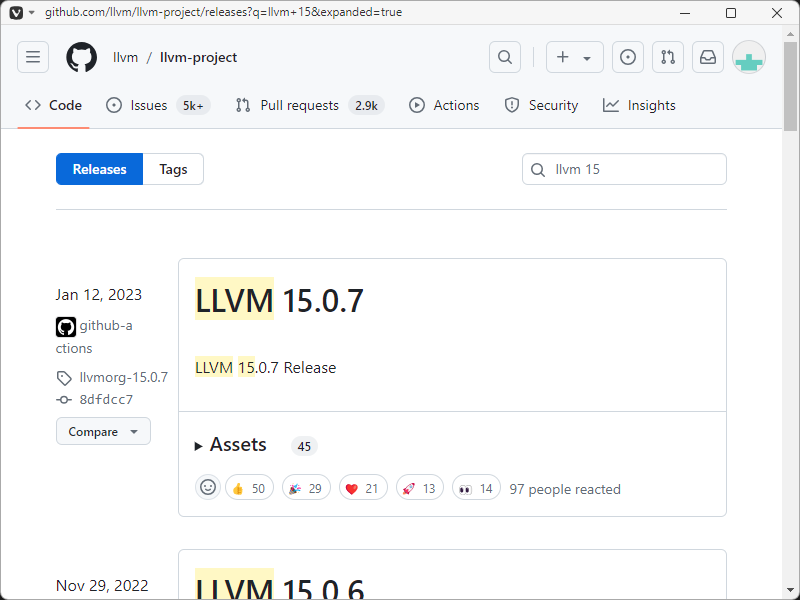Switch to the Code tab
Viewport: 800px width, 600px height.
(54, 106)
